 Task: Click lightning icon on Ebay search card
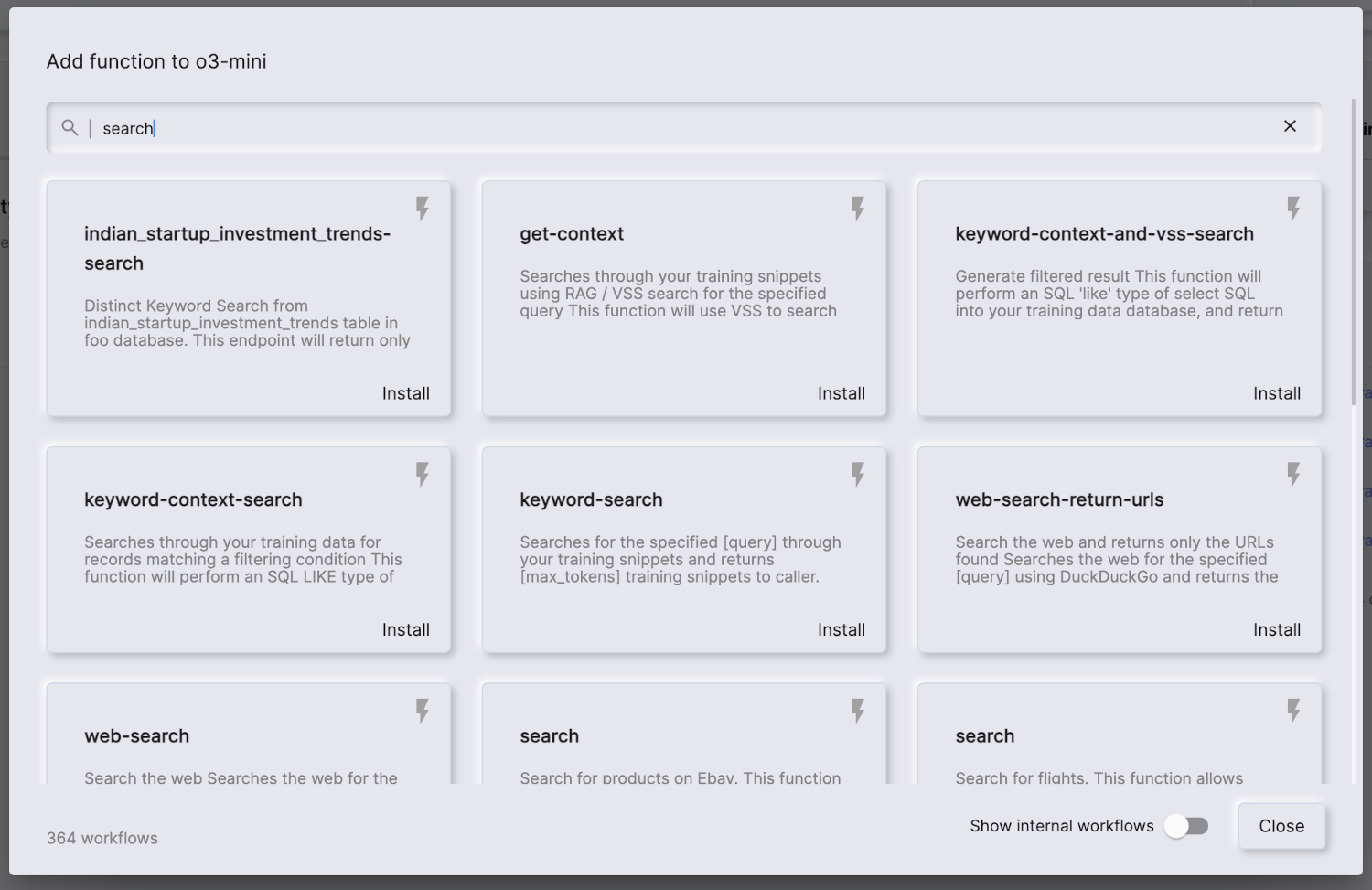pyautogui.click(x=858, y=711)
